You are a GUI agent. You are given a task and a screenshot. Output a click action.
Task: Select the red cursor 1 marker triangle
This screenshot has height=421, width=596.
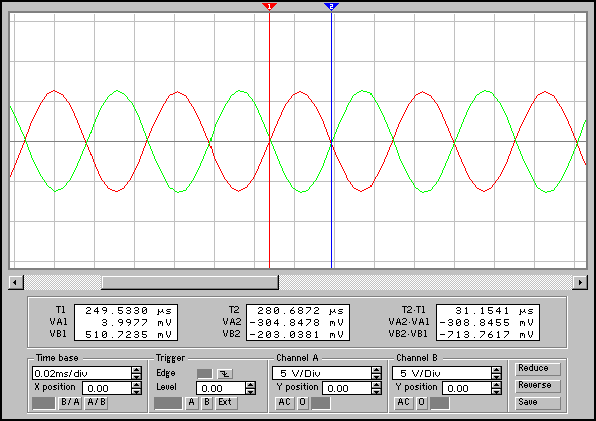click(x=269, y=6)
